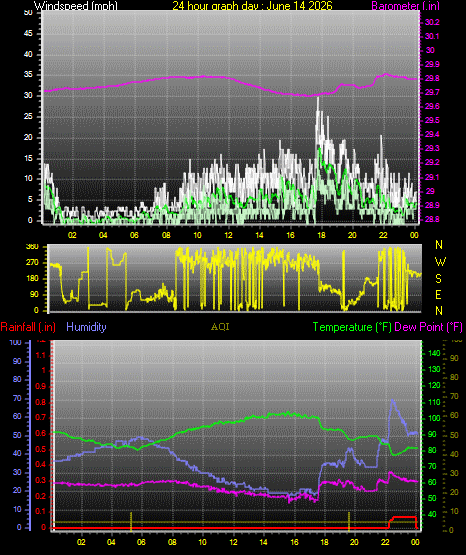This screenshot has width=466, height=555.
Task: Click hour label 14 under bottom graph
Action: click(263, 542)
